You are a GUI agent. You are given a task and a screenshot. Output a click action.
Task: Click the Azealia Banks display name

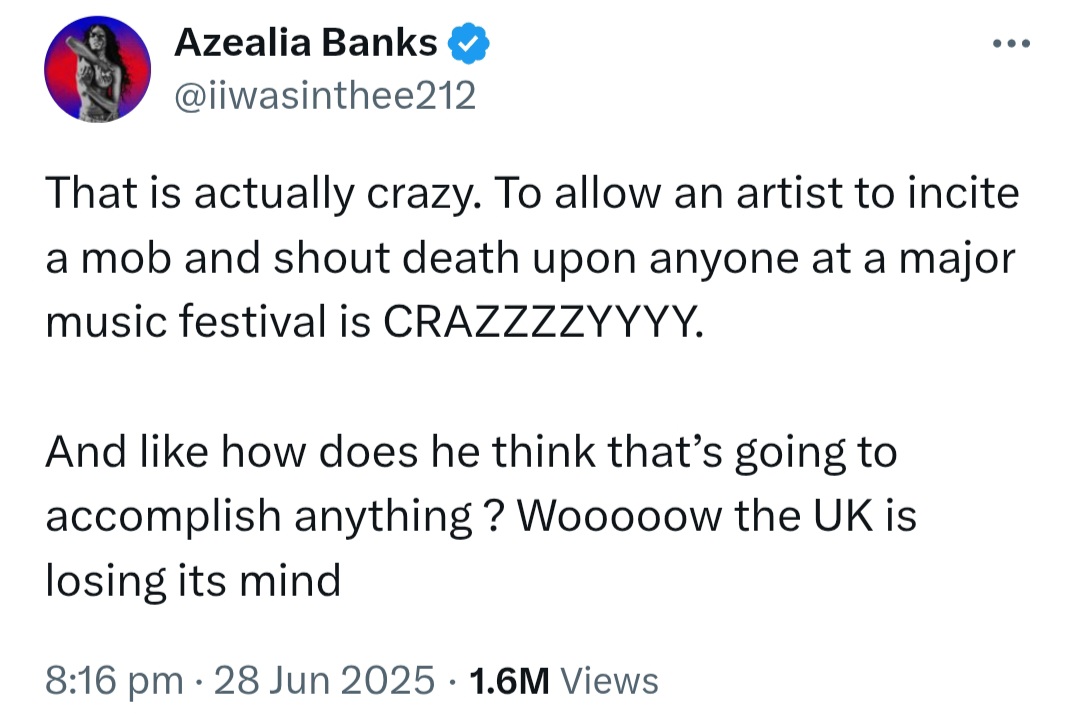(x=306, y=43)
